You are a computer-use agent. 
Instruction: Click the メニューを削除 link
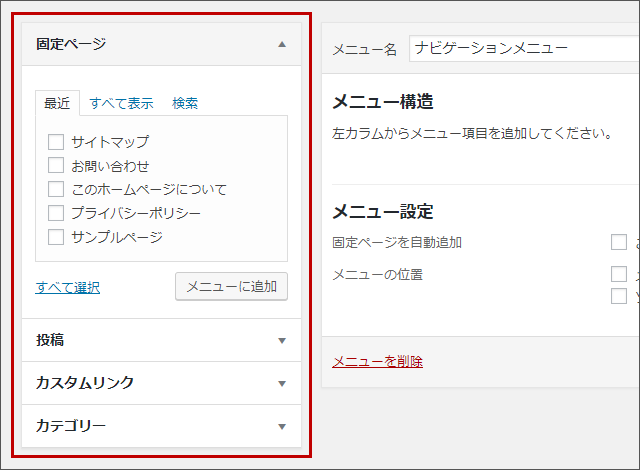coord(377,362)
